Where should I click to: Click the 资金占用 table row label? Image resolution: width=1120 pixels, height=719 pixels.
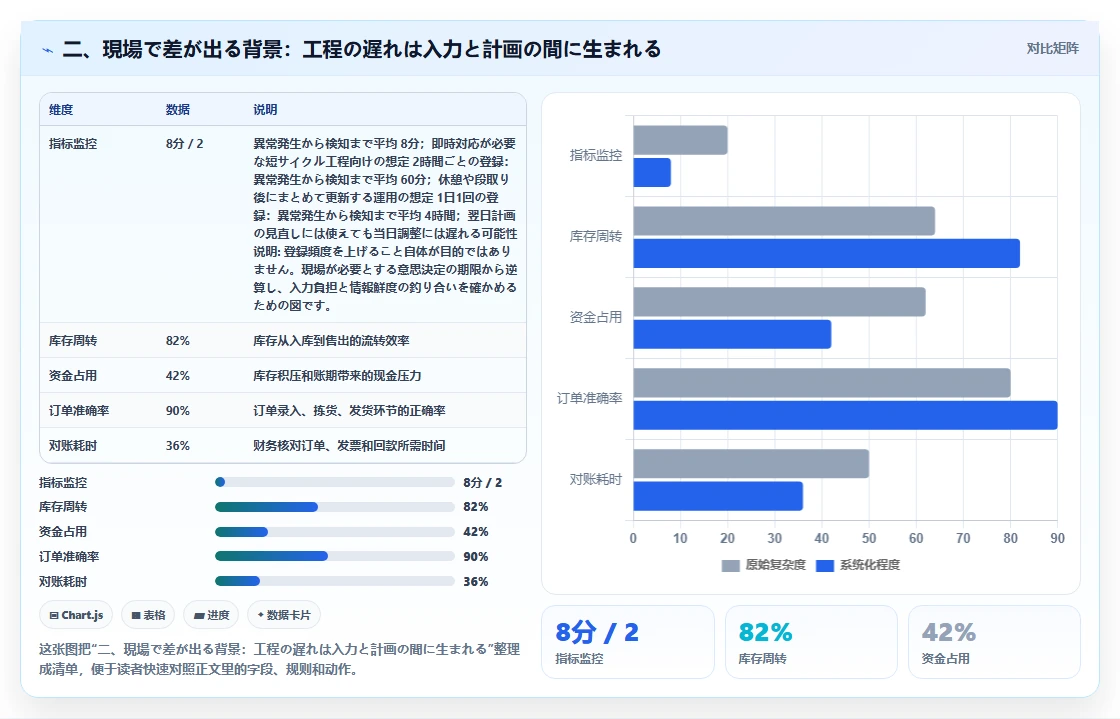coord(73,376)
